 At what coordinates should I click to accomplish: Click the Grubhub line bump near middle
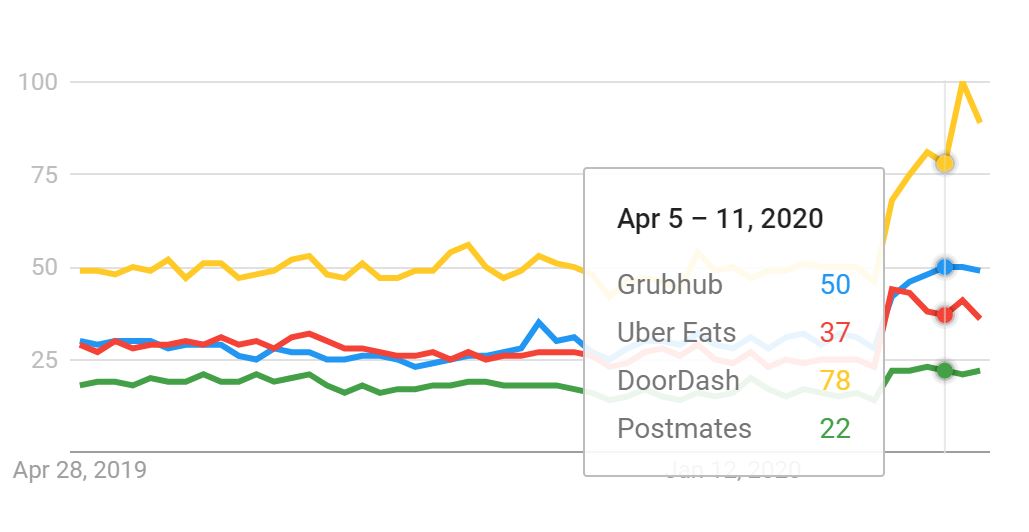coord(539,323)
